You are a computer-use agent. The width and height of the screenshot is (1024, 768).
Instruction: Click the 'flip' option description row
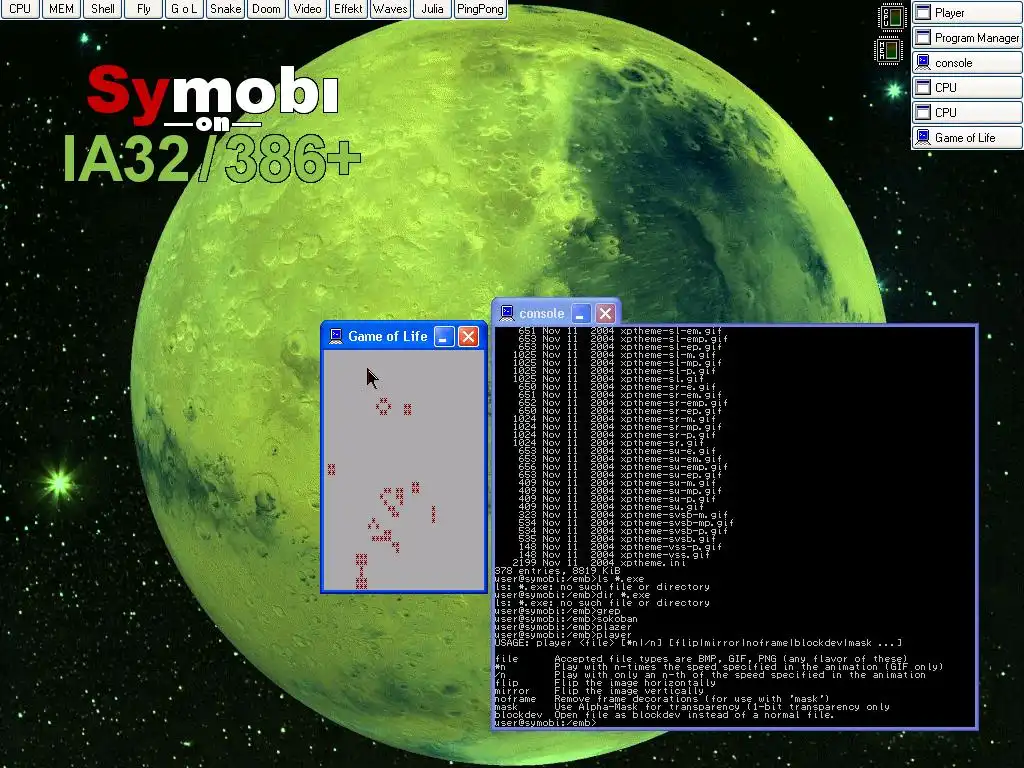605,683
